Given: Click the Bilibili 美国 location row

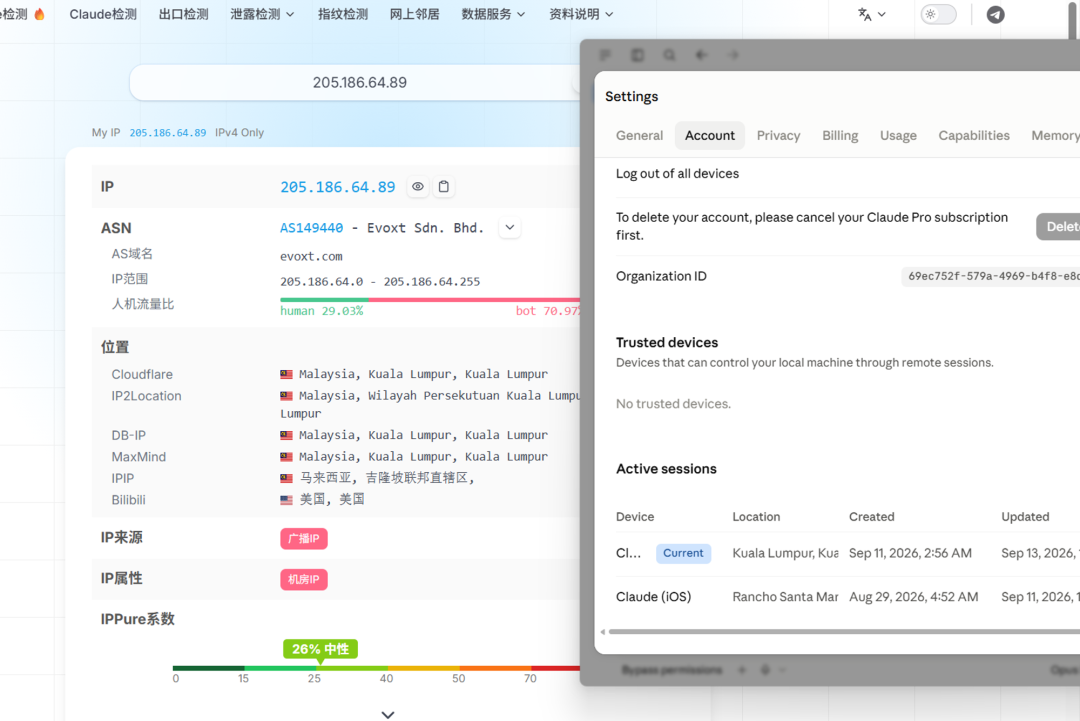Looking at the screenshot, I should tap(338, 499).
